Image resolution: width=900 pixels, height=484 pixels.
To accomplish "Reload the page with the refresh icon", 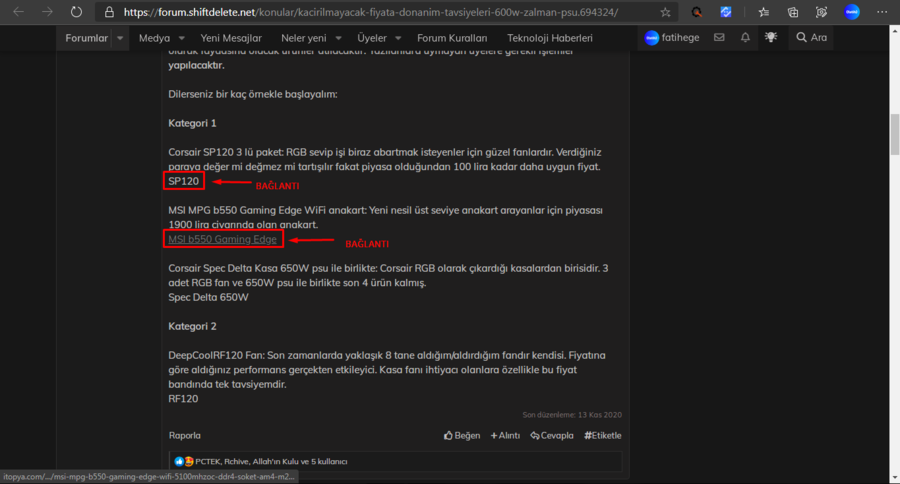I will (x=76, y=11).
